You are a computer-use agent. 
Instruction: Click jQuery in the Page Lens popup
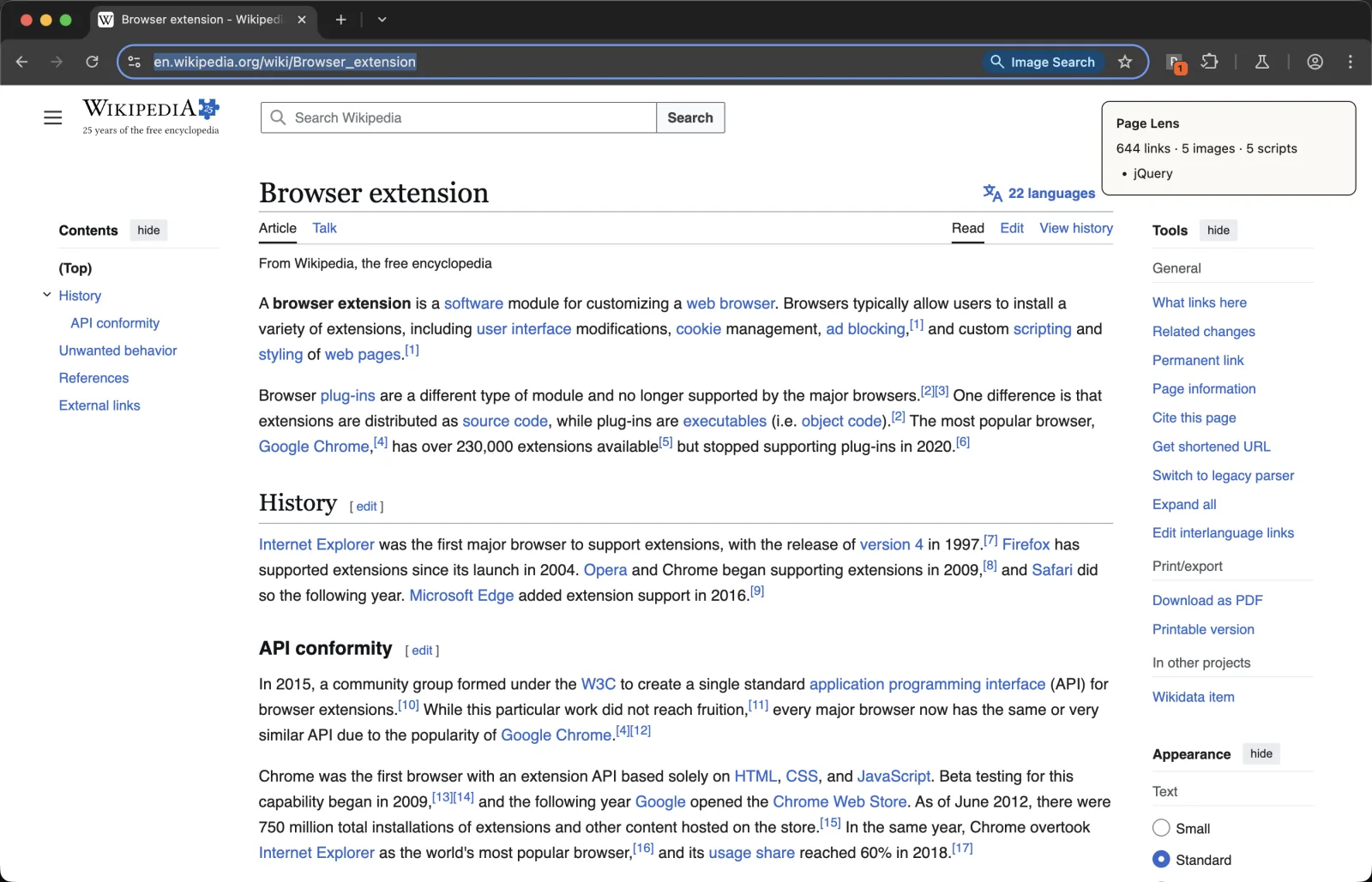pyautogui.click(x=1152, y=173)
